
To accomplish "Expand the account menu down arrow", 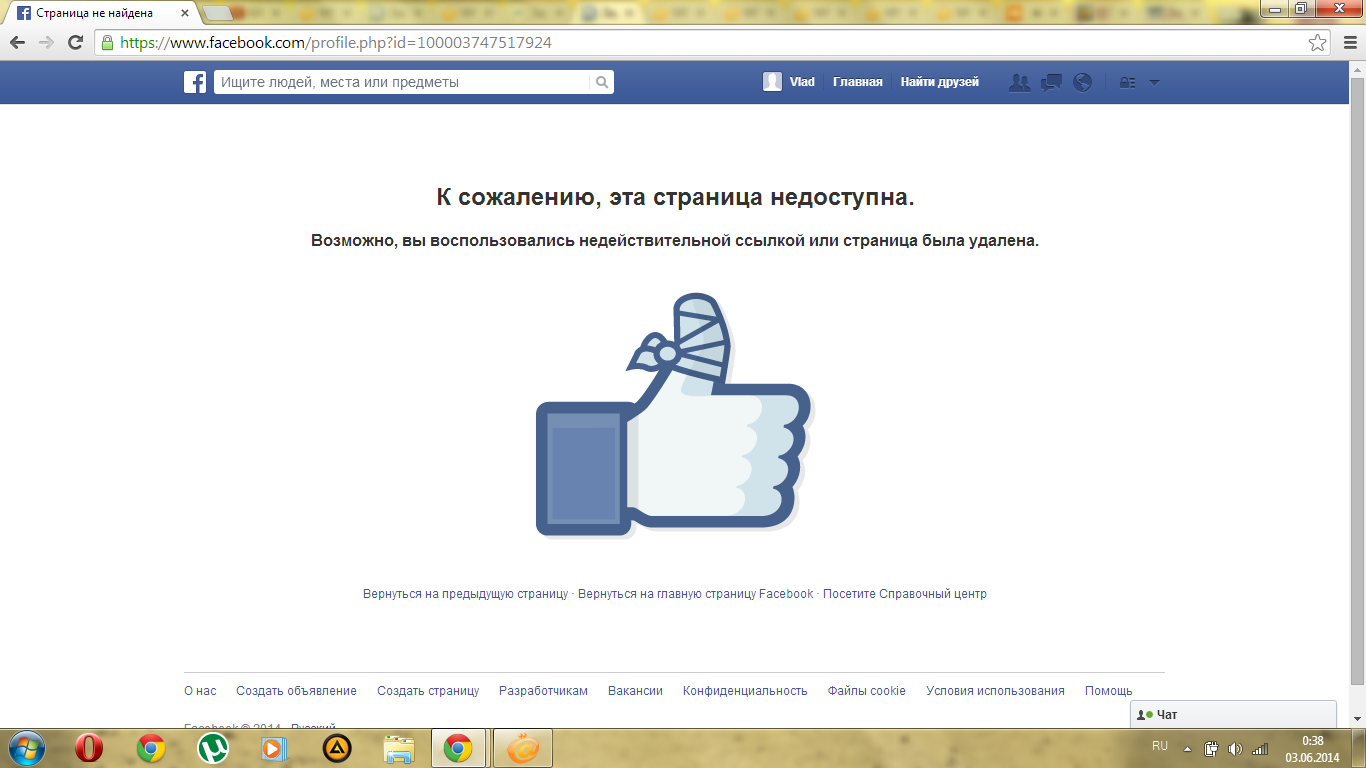I will (x=1154, y=83).
